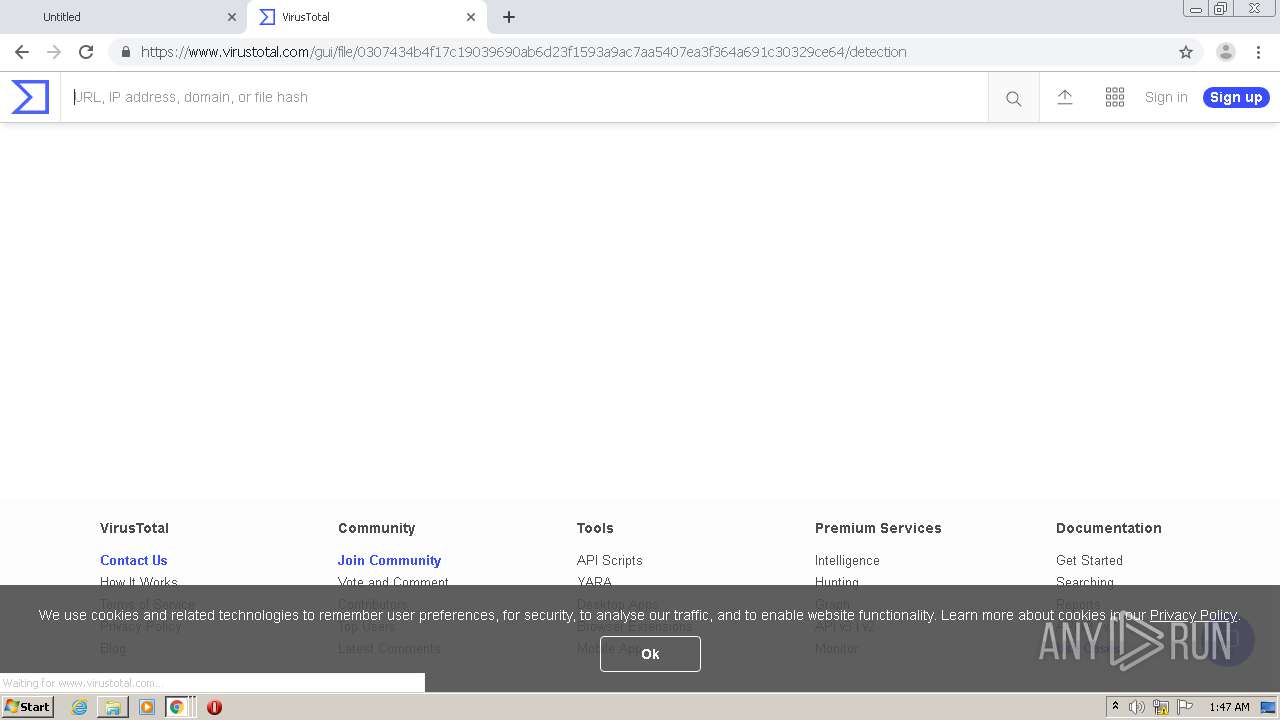Image resolution: width=1280 pixels, height=720 pixels.
Task: Open Contact Us link
Action: pyautogui.click(x=134, y=560)
